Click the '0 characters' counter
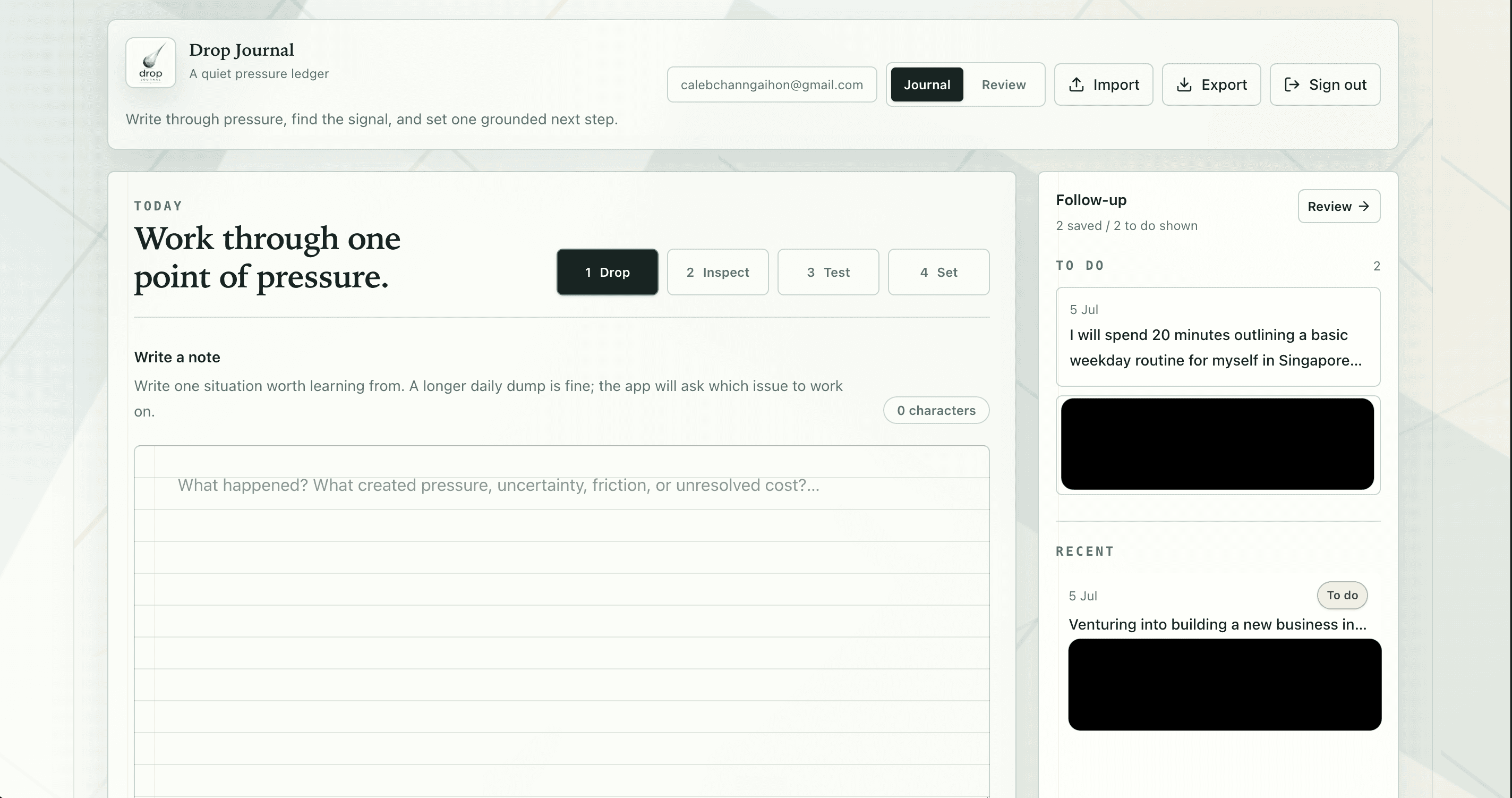Image resolution: width=1512 pixels, height=798 pixels. [936, 410]
